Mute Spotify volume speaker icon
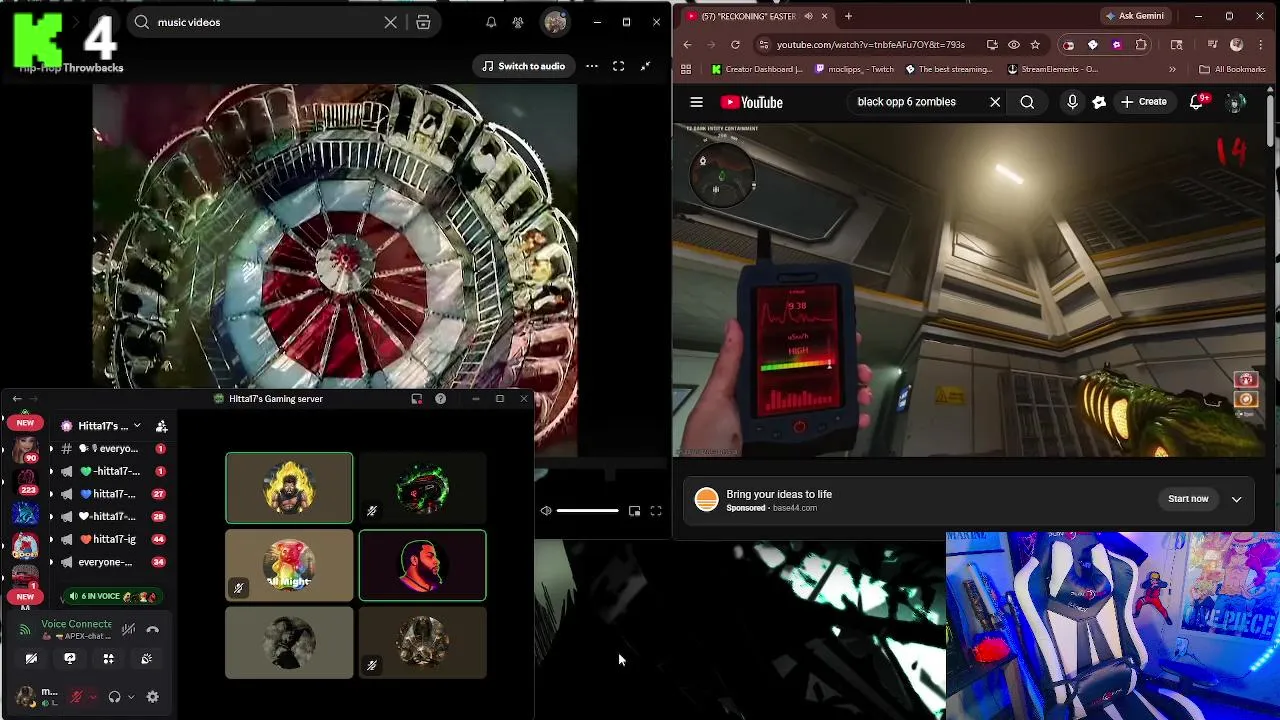The image size is (1280, 720). click(x=546, y=511)
